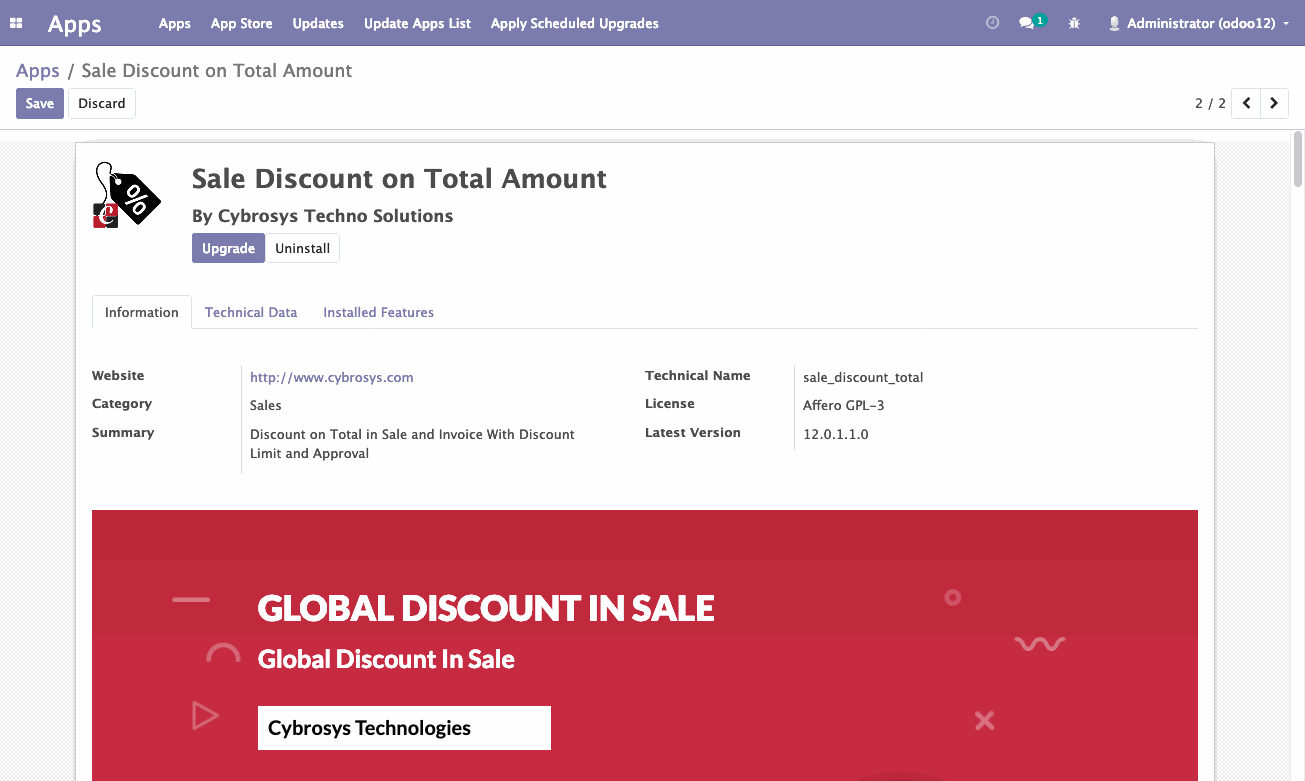Screen dimensions: 1305x781
Task: Click the 2 / 2 pager counter
Action: pos(1210,104)
